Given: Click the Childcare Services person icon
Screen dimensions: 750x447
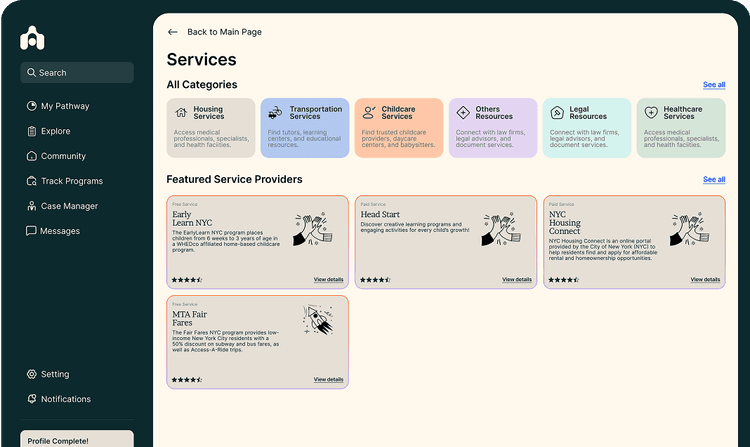Looking at the screenshot, I should [x=369, y=112].
